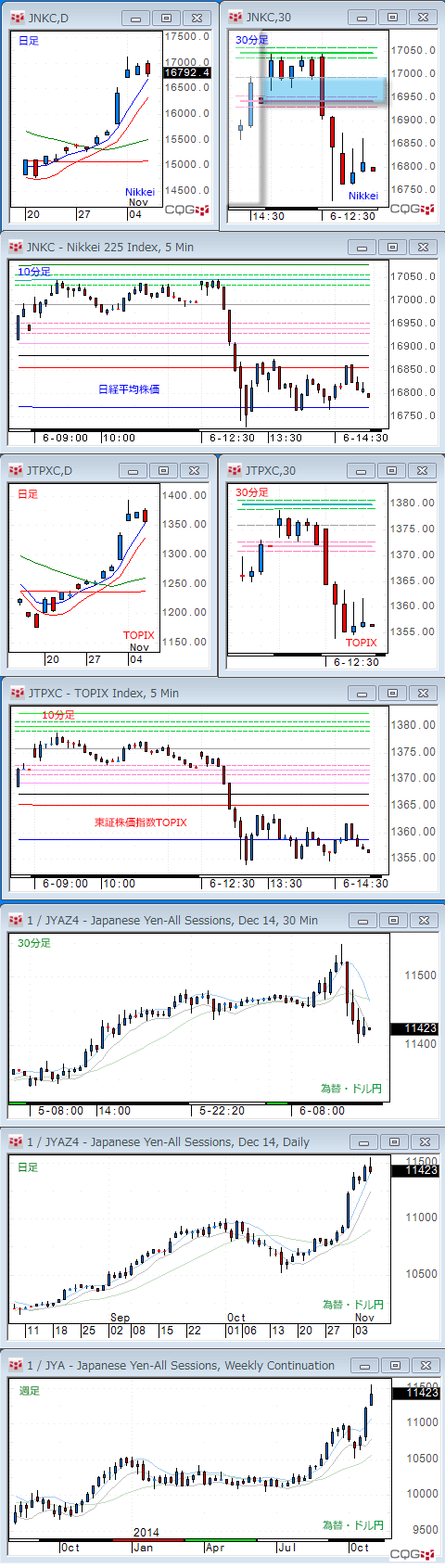This screenshot has height=1568, width=445.
Task: Maximize the JNKC,D chart window
Action: (x=166, y=19)
